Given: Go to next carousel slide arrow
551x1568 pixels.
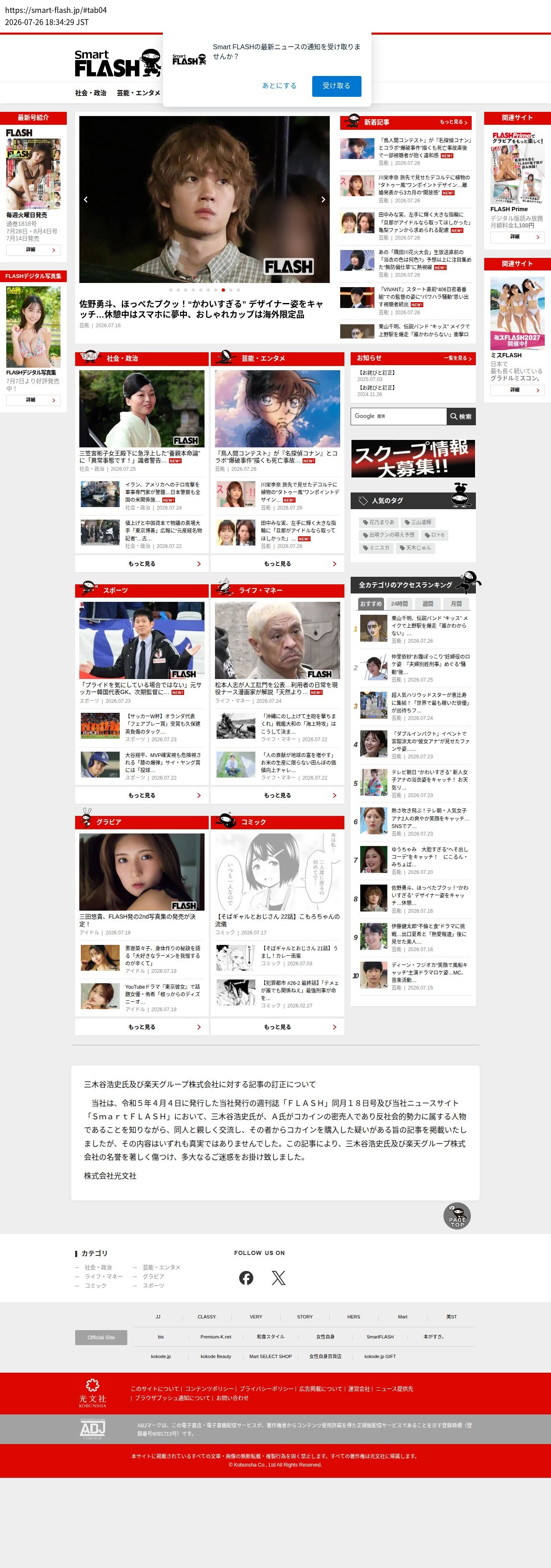Looking at the screenshot, I should 323,199.
